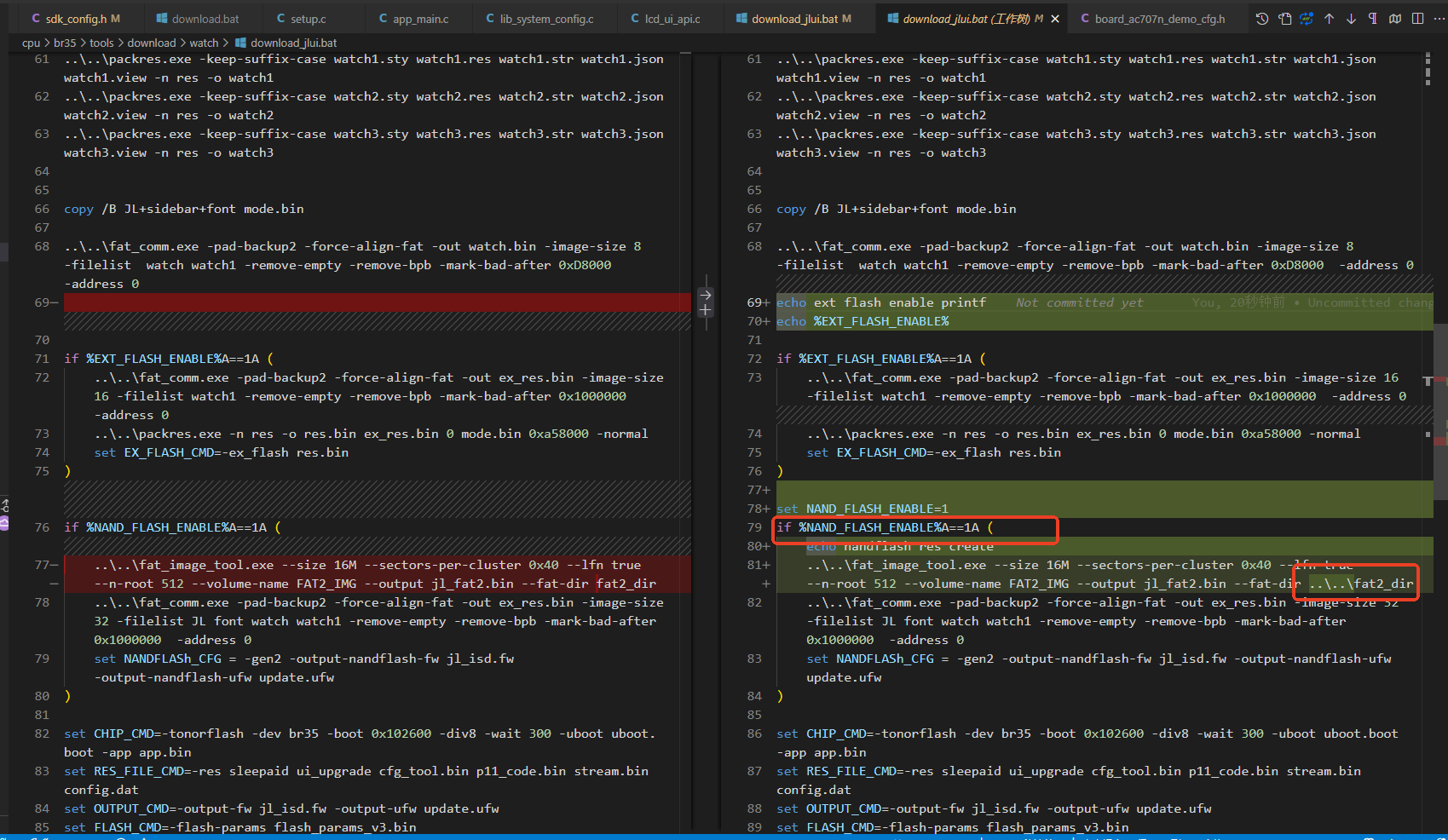Click the Open File icon in the diff toolbar
The image size is (1448, 840).
(x=1284, y=19)
